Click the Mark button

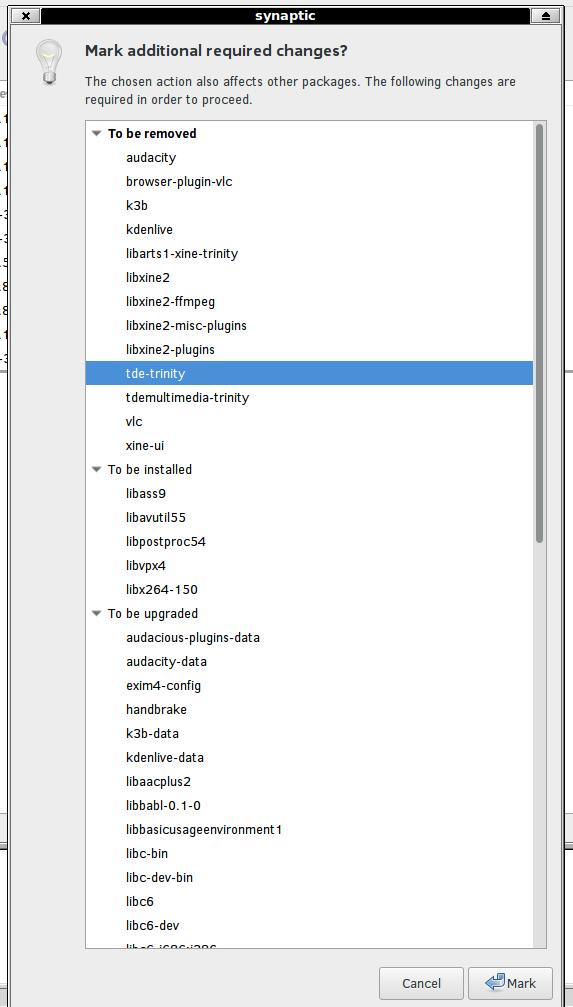point(510,983)
